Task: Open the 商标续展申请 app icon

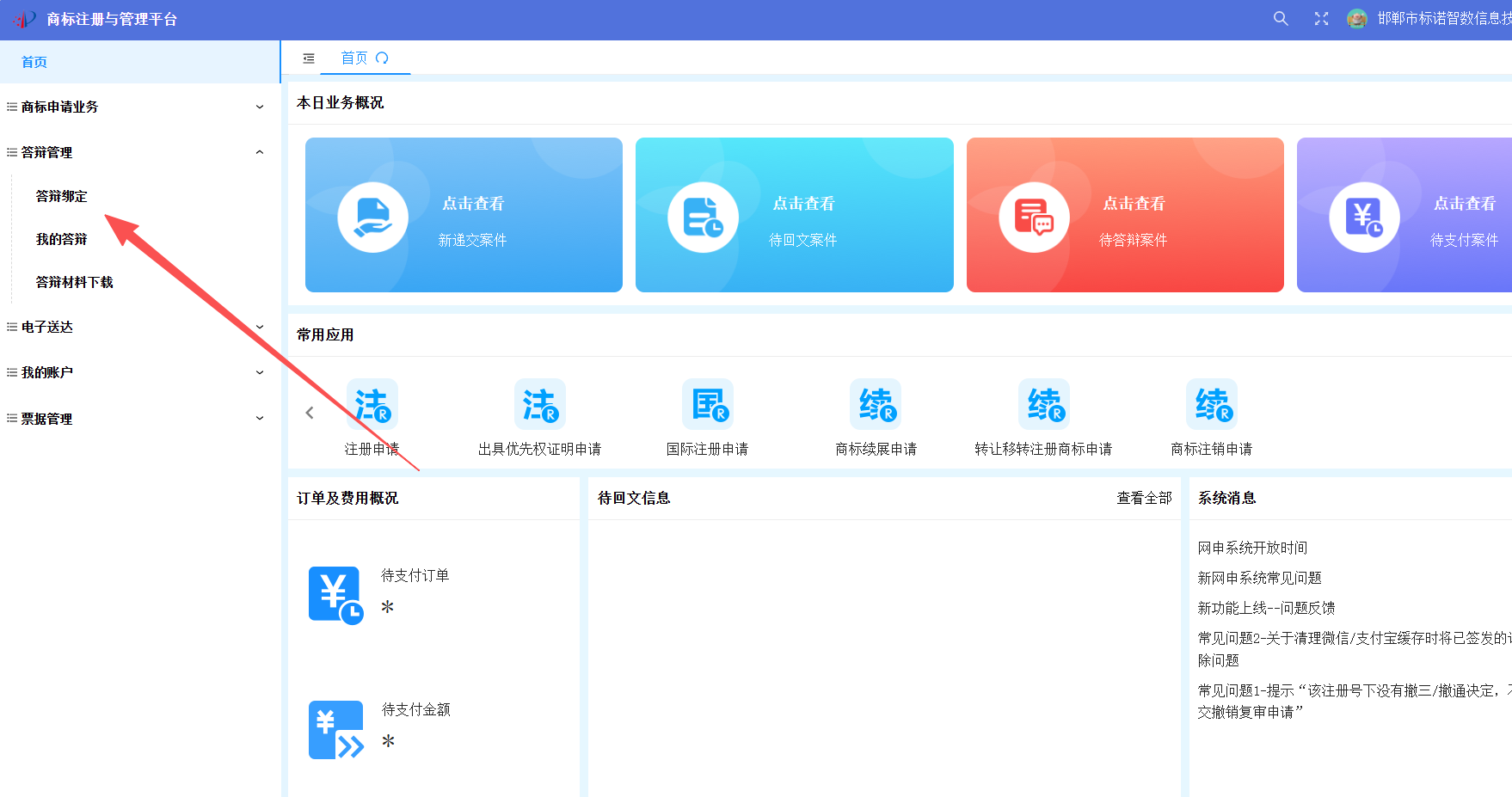Action: 876,404
